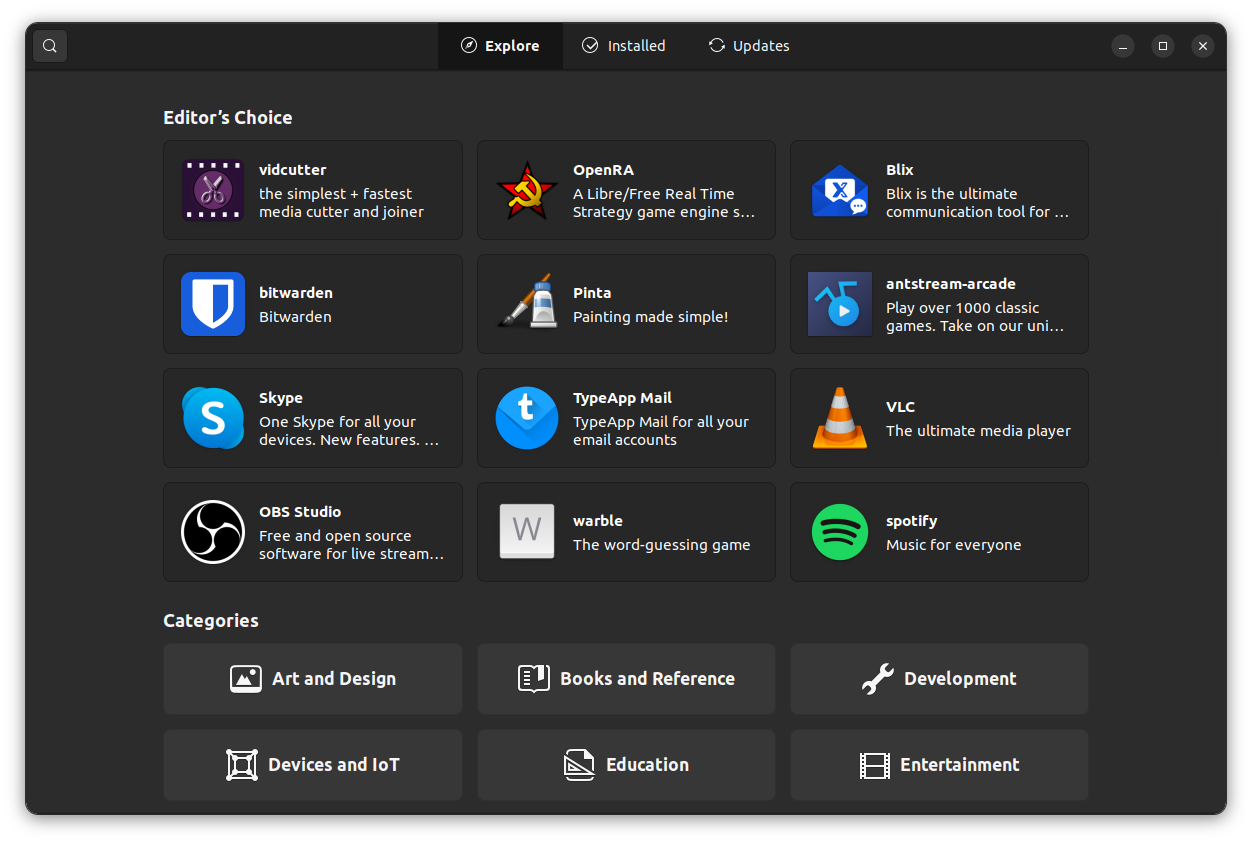Click the Pinta paintbrush icon

point(527,304)
